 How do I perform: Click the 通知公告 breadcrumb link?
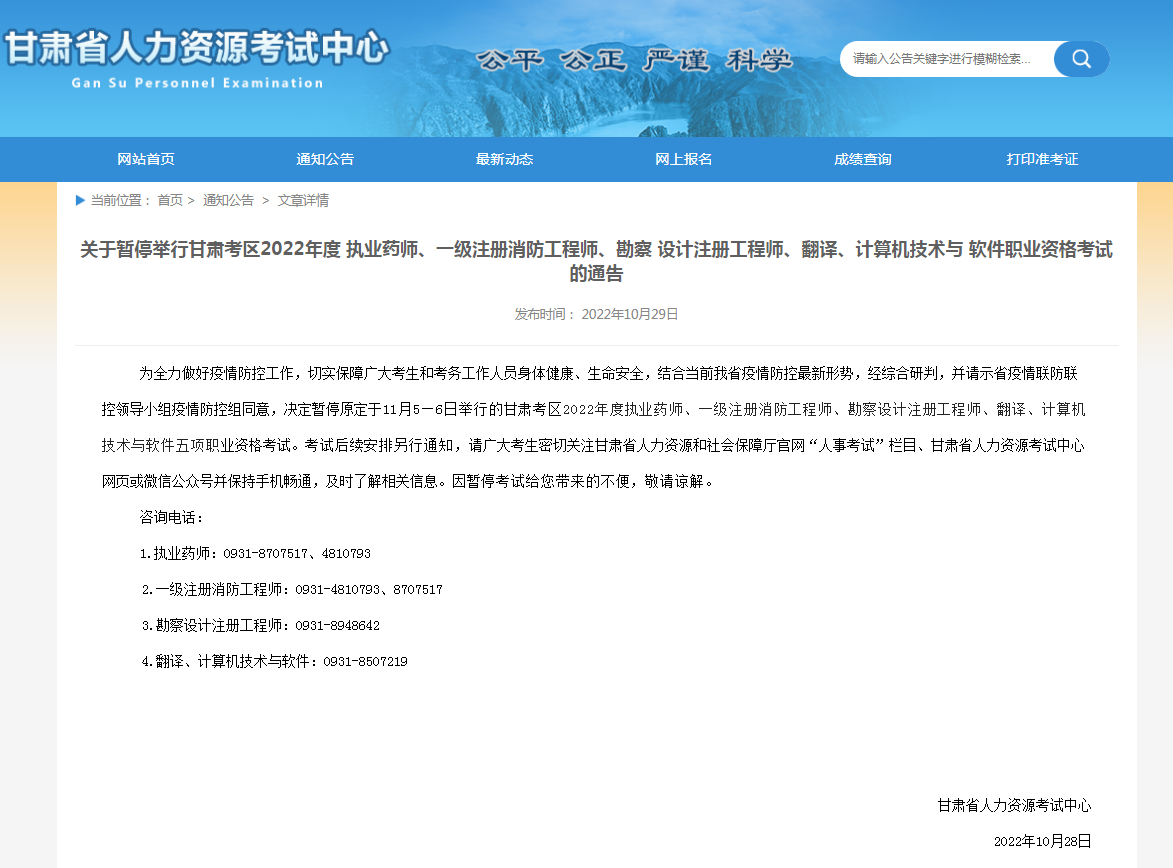point(228,201)
